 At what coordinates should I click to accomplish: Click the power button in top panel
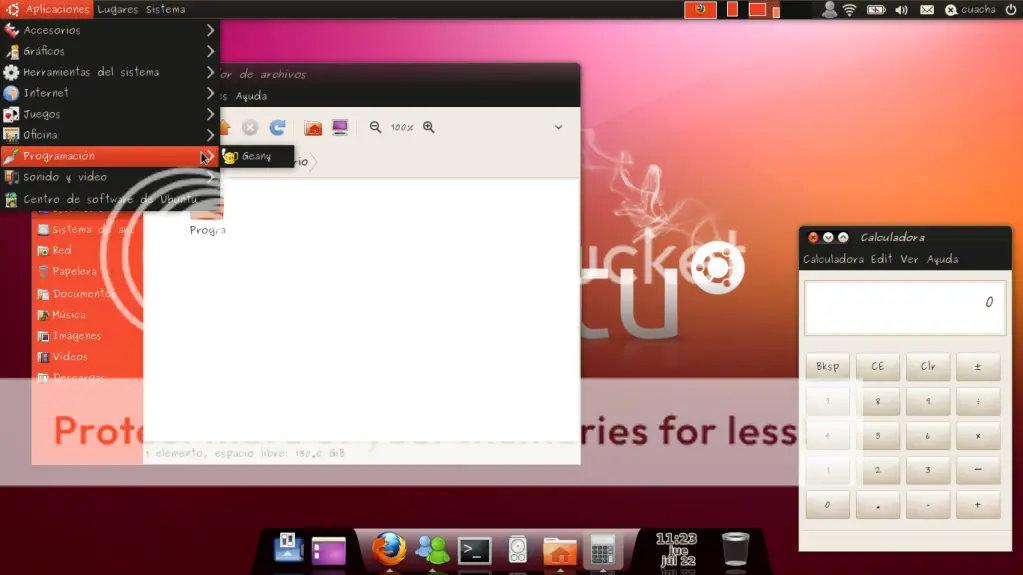pos(1011,9)
